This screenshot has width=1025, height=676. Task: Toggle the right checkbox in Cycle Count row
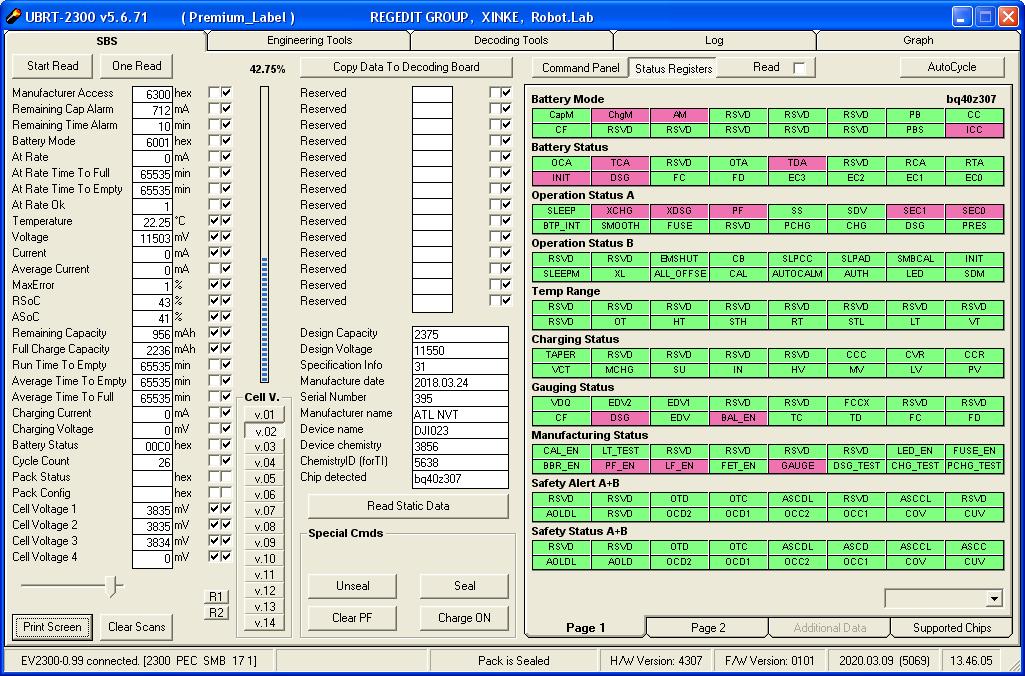click(x=226, y=461)
